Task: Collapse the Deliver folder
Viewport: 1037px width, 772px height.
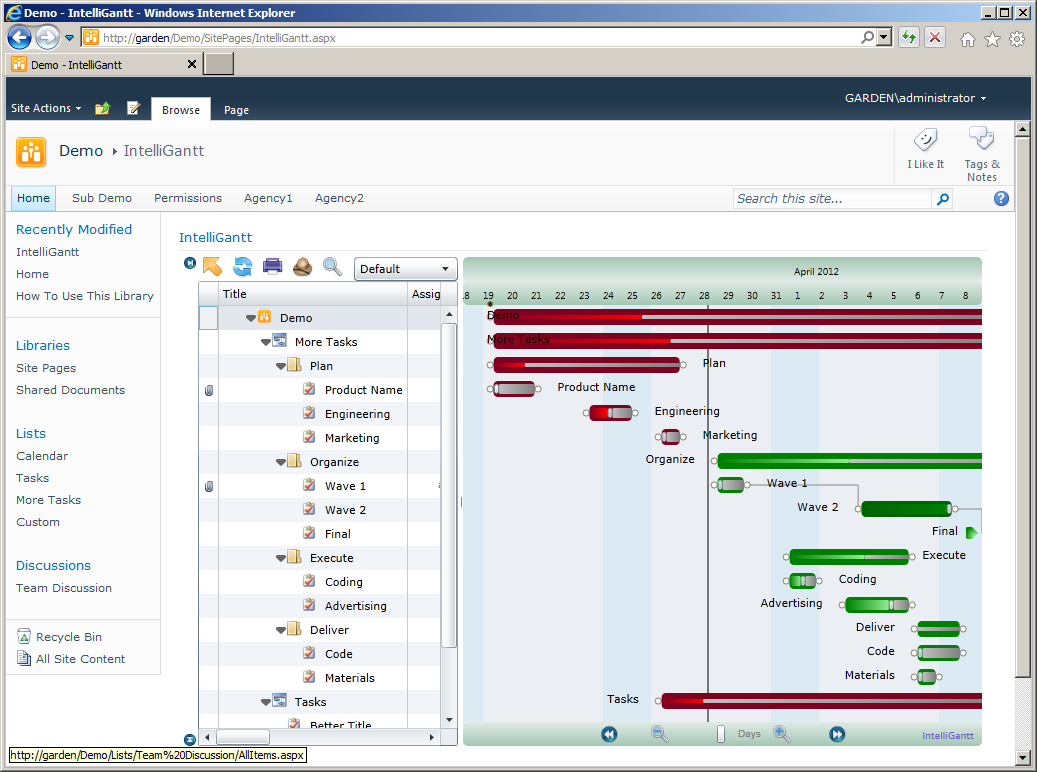Action: pyautogui.click(x=280, y=630)
